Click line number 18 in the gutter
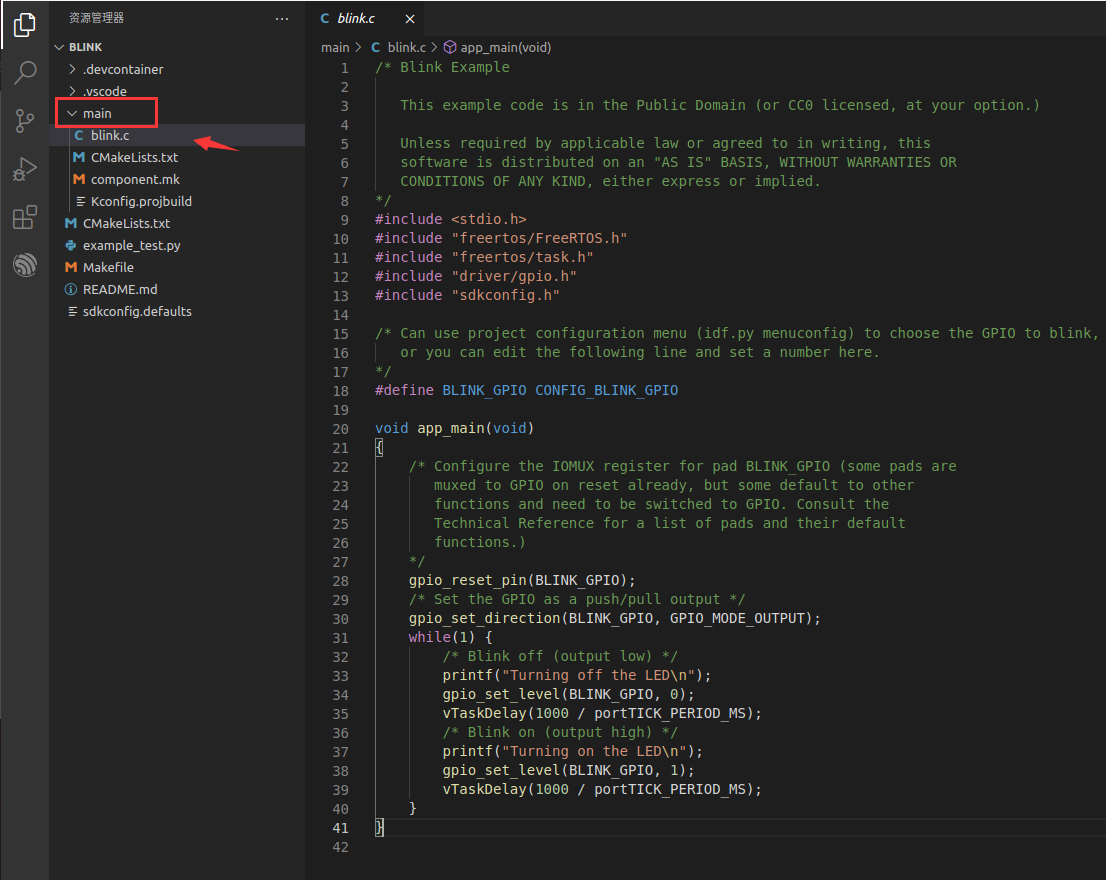Screen dimensions: 1106x880 341,391
